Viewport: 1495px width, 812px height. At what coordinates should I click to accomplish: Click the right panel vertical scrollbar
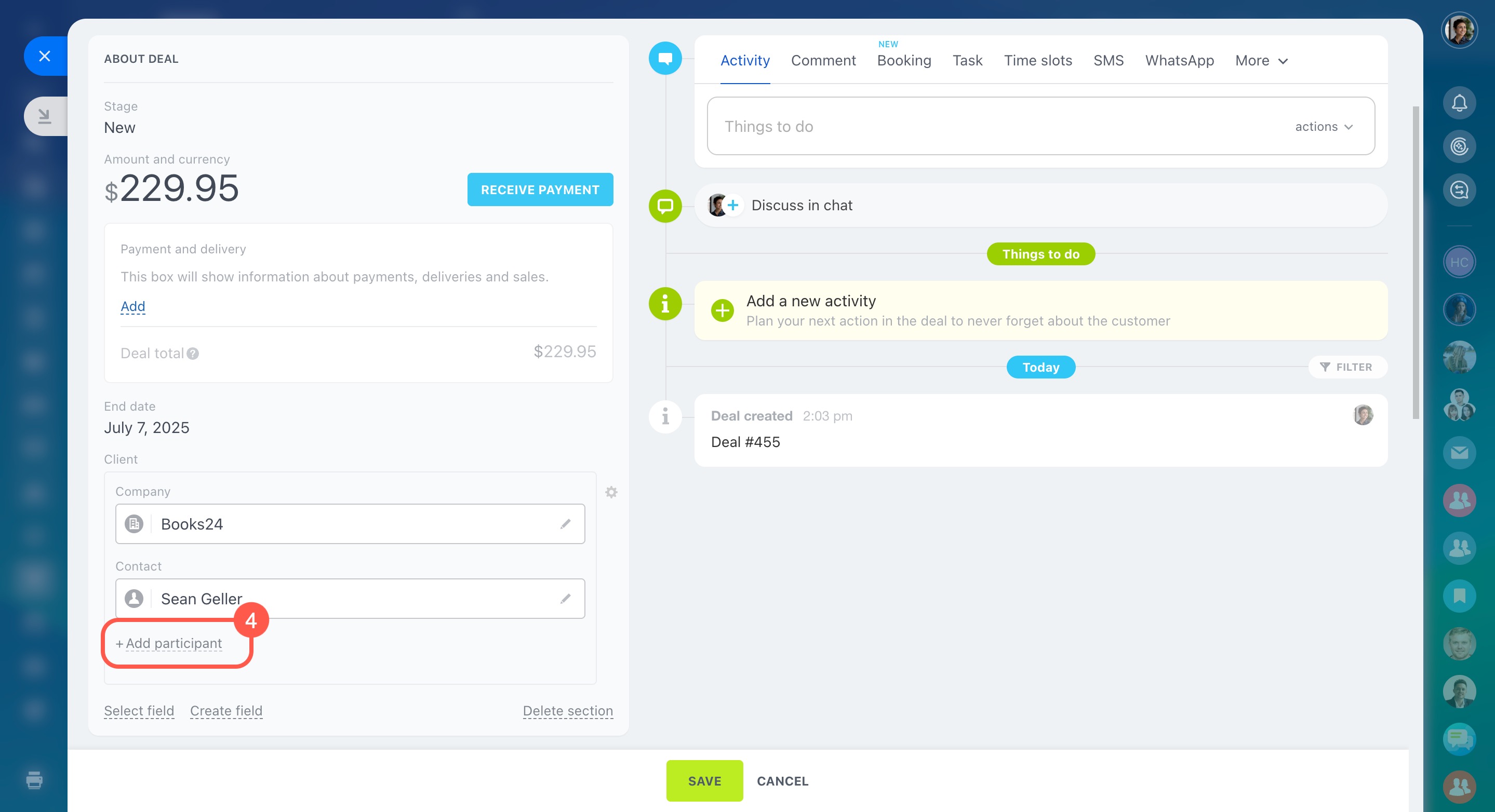1416,262
